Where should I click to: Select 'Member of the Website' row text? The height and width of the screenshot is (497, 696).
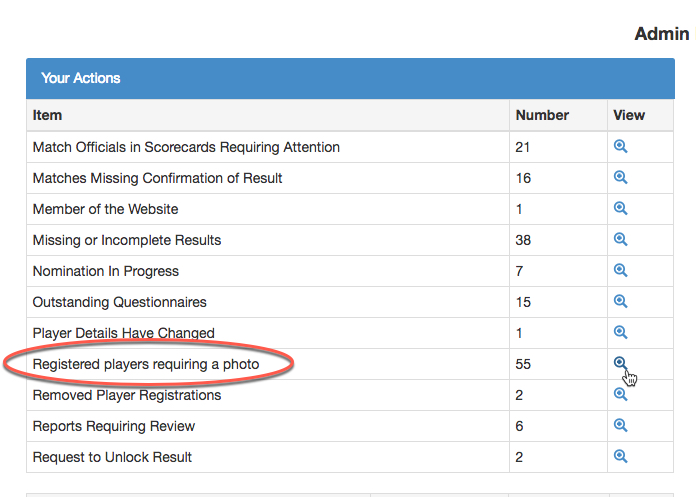105,209
